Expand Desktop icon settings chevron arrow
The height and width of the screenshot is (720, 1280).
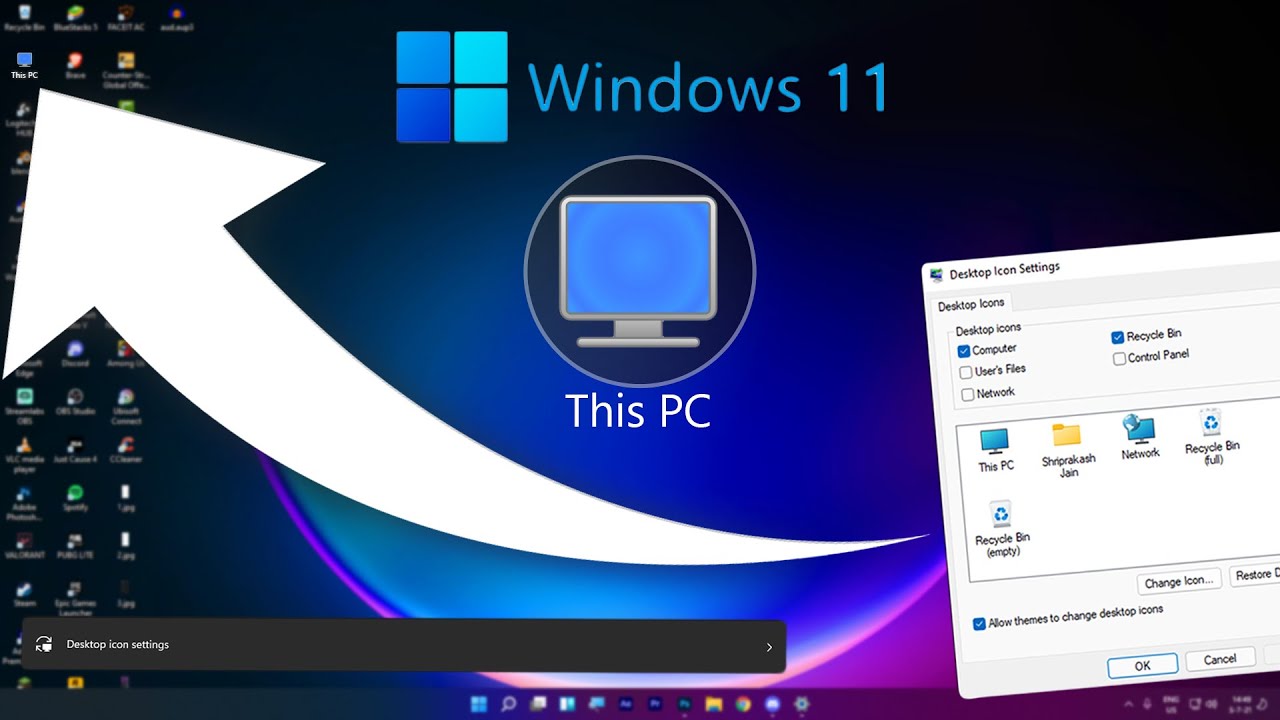[x=769, y=647]
